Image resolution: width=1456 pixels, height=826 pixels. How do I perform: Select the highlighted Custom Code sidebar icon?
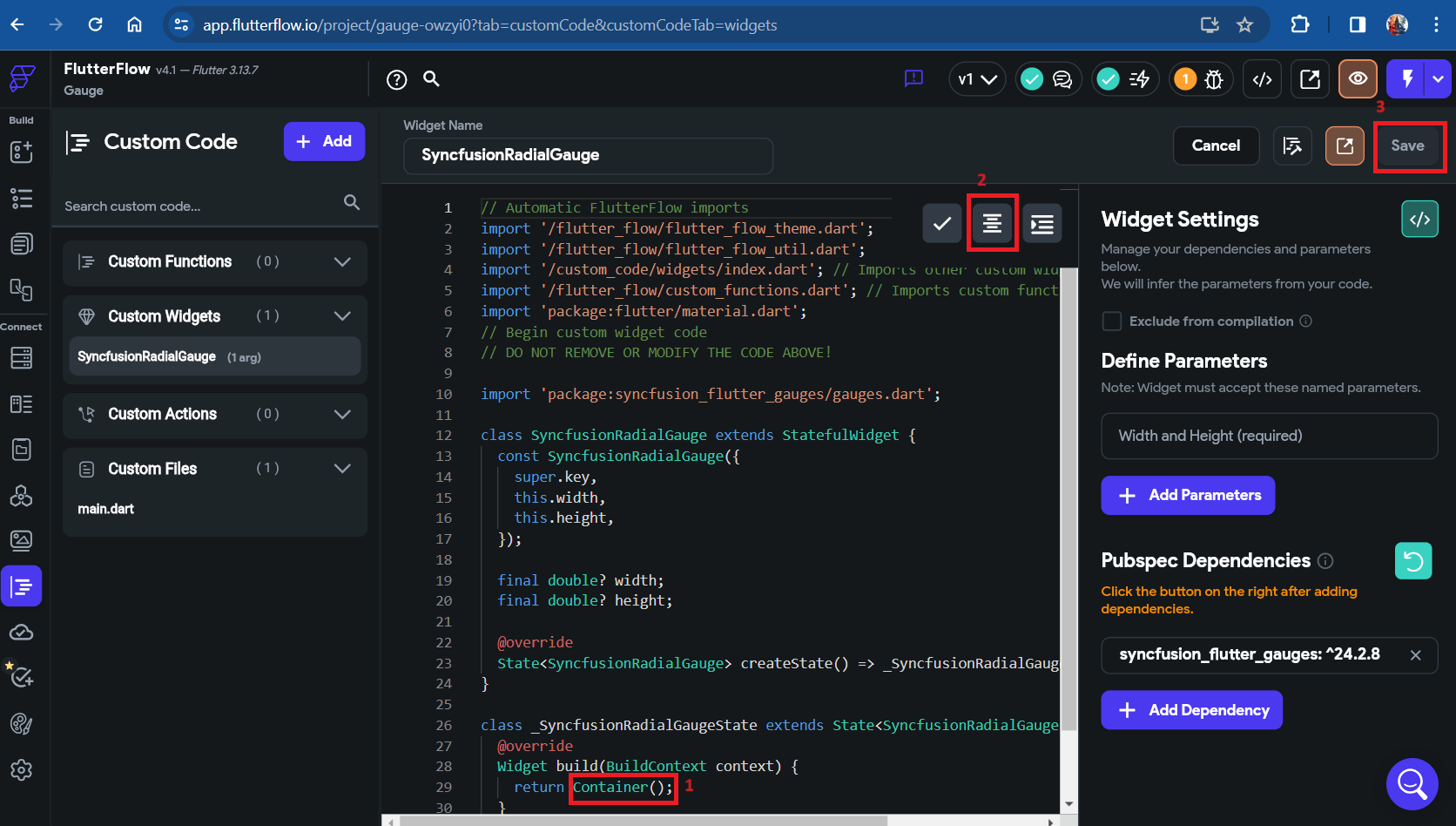click(x=21, y=586)
